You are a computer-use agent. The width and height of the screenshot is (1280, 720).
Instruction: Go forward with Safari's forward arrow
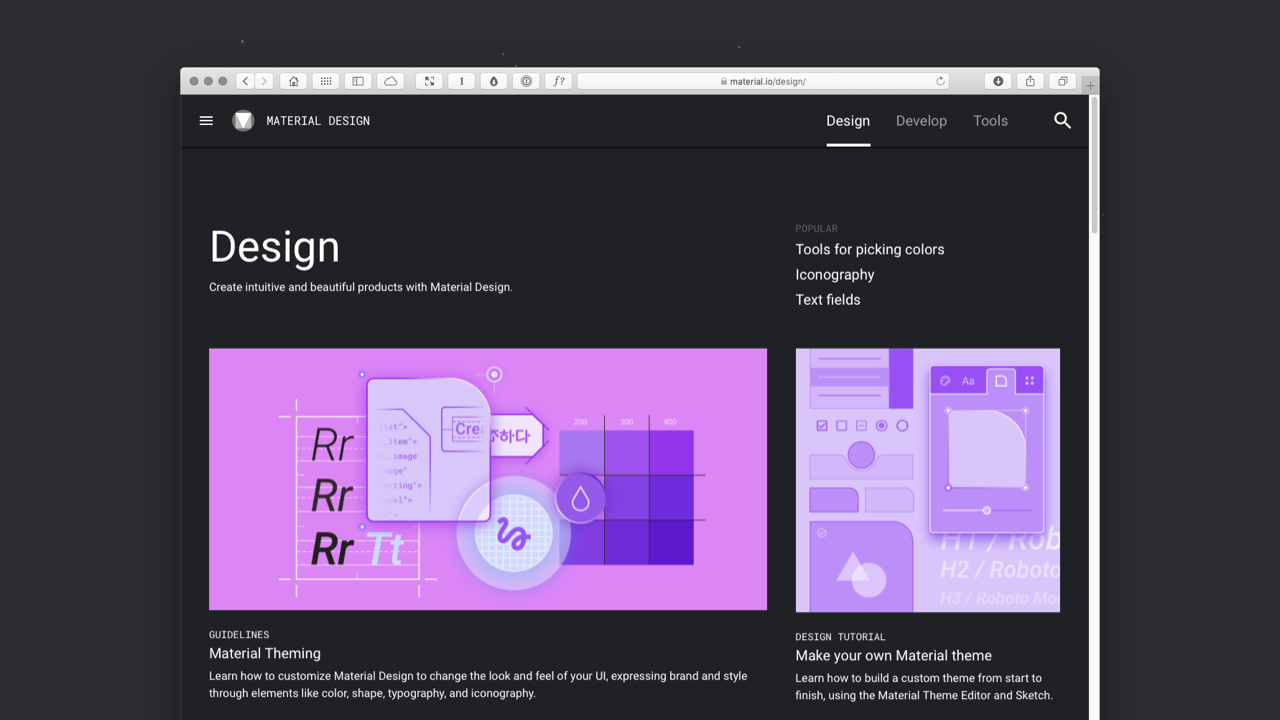click(264, 81)
